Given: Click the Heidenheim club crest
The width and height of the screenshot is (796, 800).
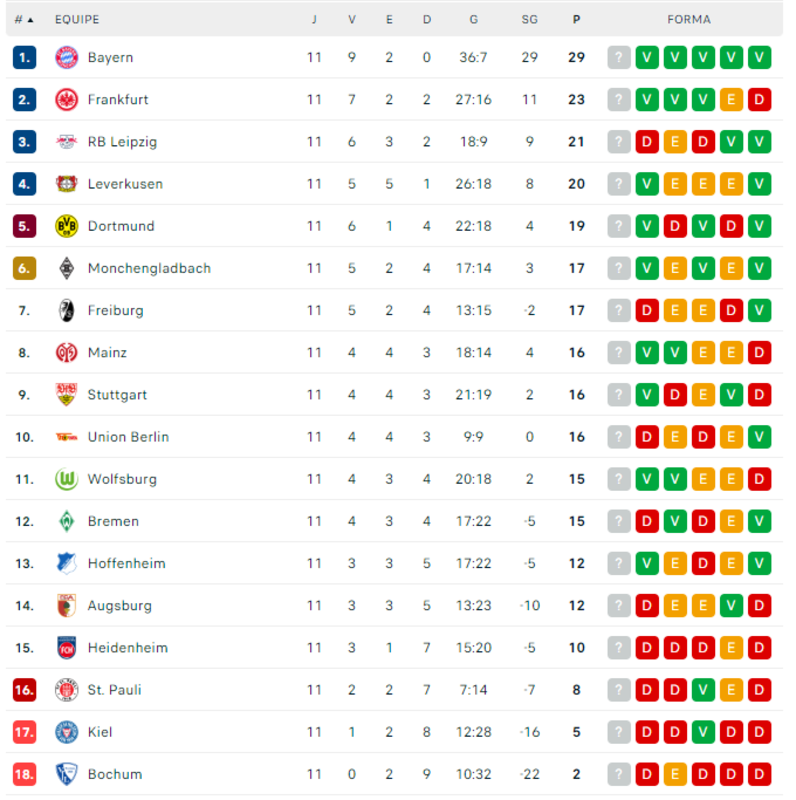Looking at the screenshot, I should pos(66,648).
